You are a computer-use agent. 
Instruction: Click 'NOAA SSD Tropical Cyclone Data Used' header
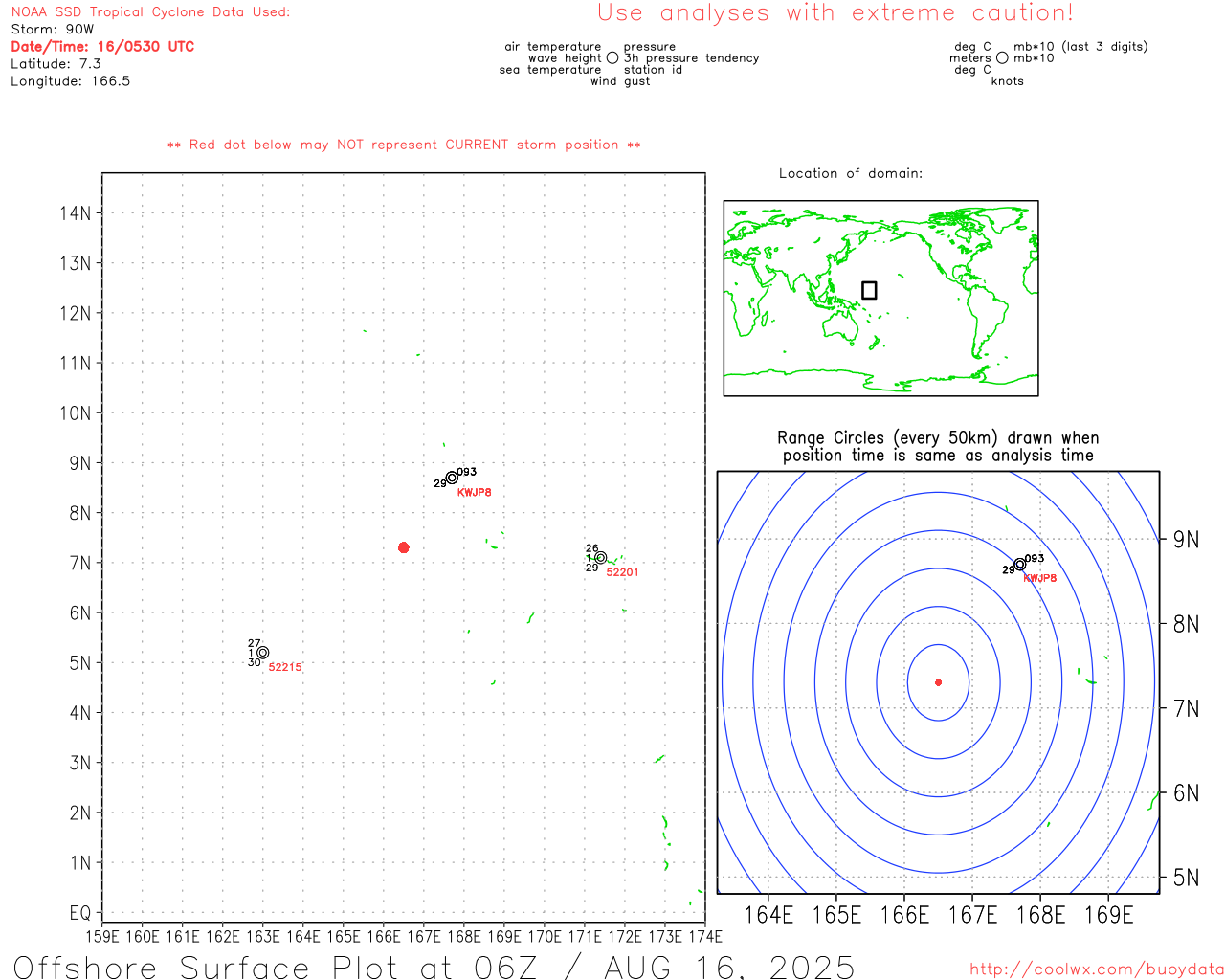150,11
